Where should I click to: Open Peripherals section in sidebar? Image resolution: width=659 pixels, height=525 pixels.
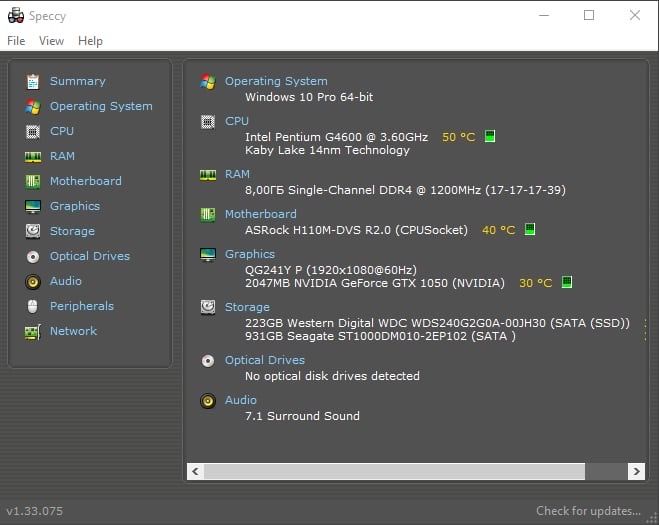tap(82, 306)
